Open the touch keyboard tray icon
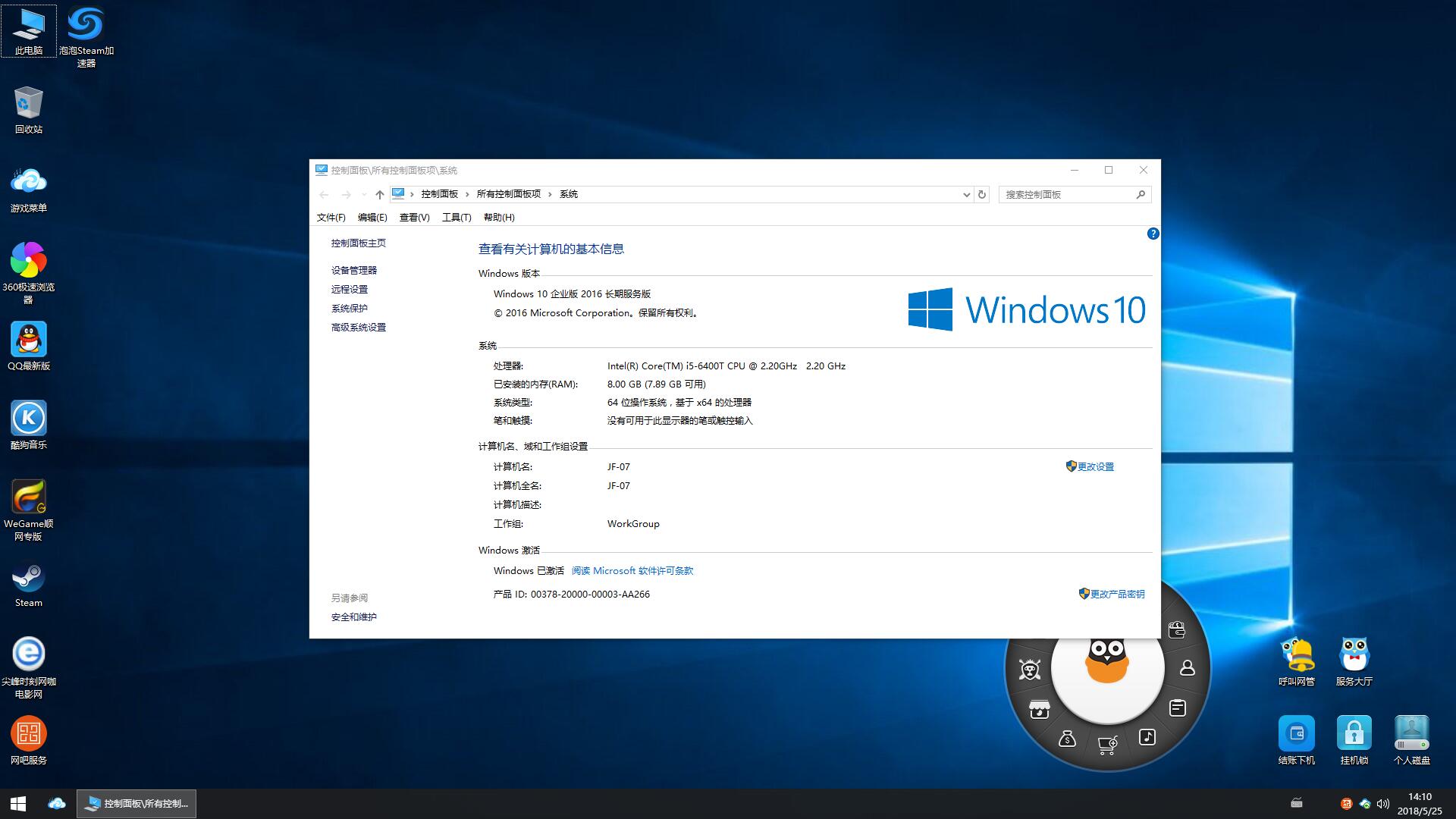 point(1297,803)
